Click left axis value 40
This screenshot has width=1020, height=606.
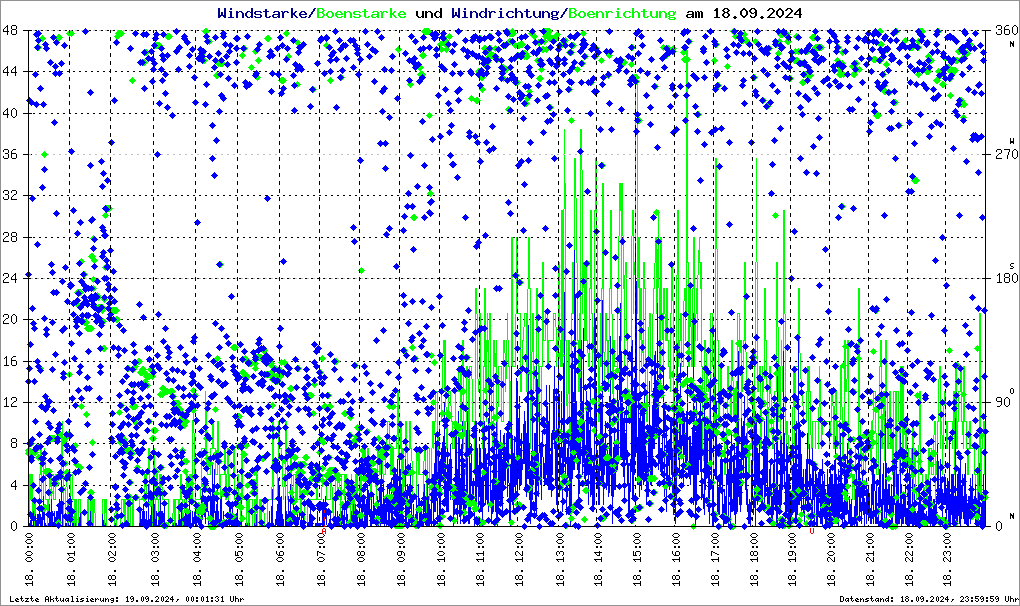click(9, 113)
